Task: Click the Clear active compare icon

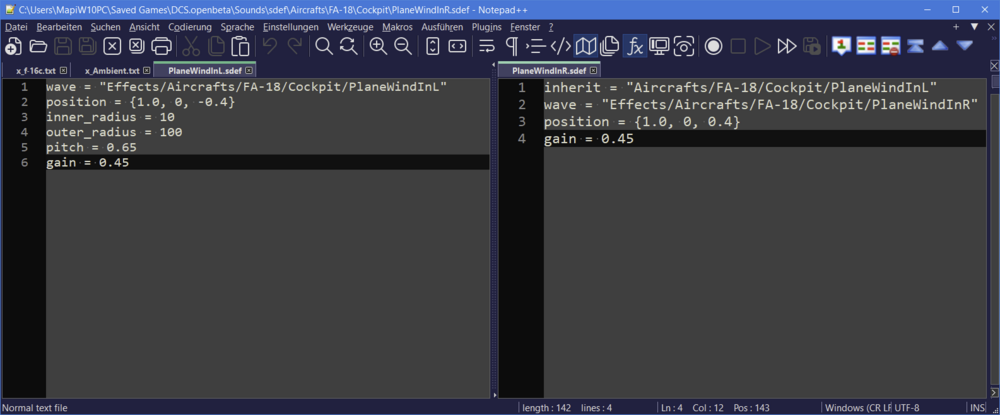Action: [x=890, y=46]
